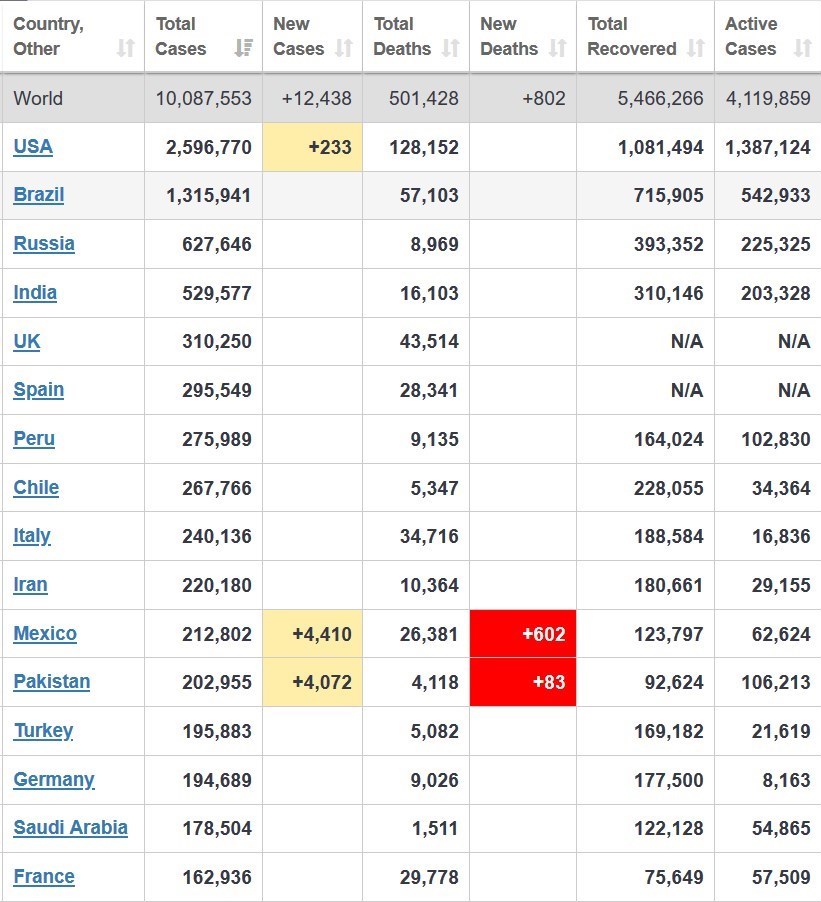The height and width of the screenshot is (902, 821).
Task: Click Total Recovered sort arrows icon
Action: pos(696,48)
